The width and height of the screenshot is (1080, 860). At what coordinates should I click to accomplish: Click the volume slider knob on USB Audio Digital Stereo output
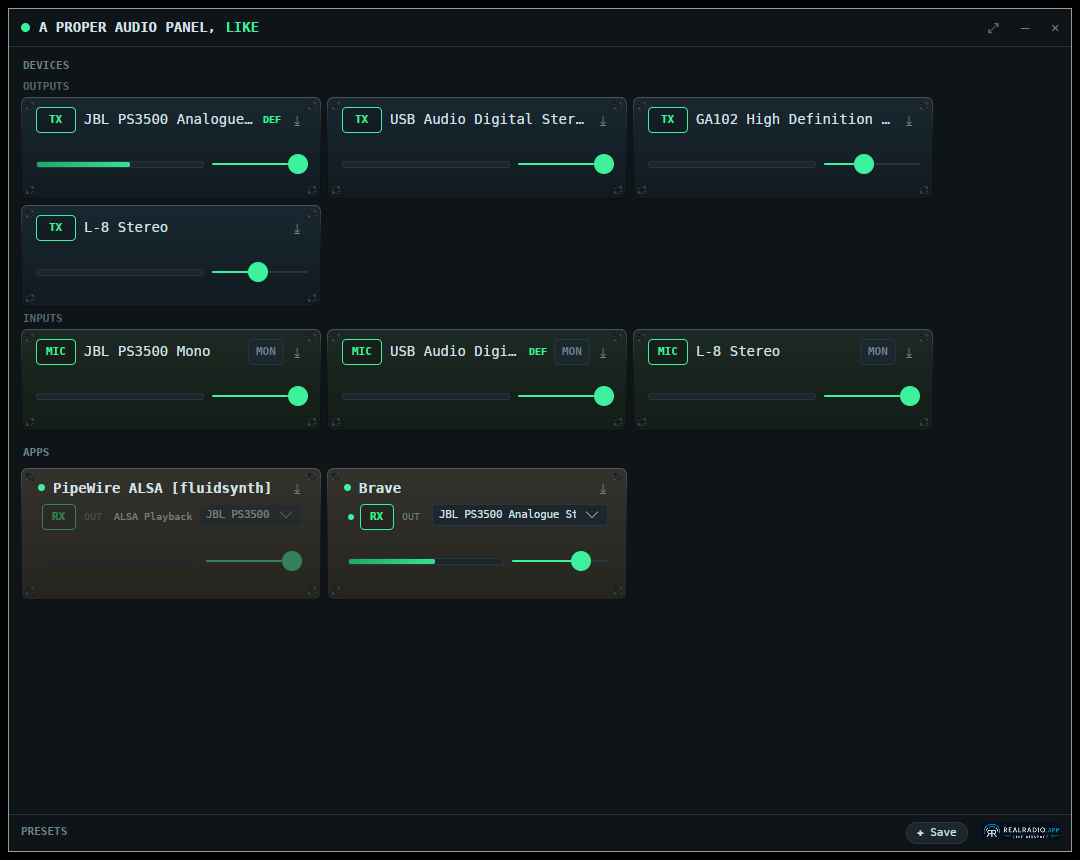[x=603, y=164]
